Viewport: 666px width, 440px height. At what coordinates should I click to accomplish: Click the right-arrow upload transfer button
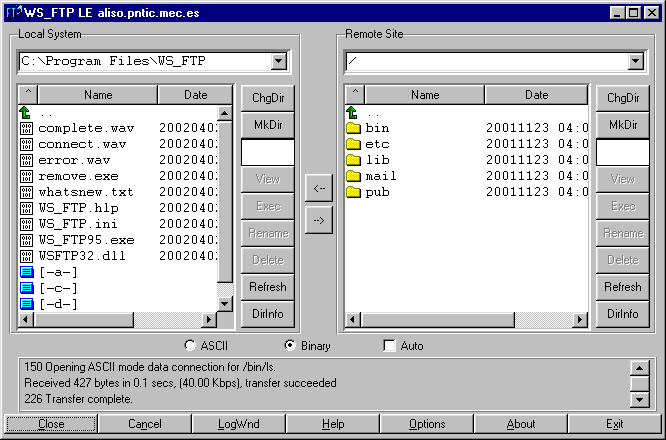[318, 221]
